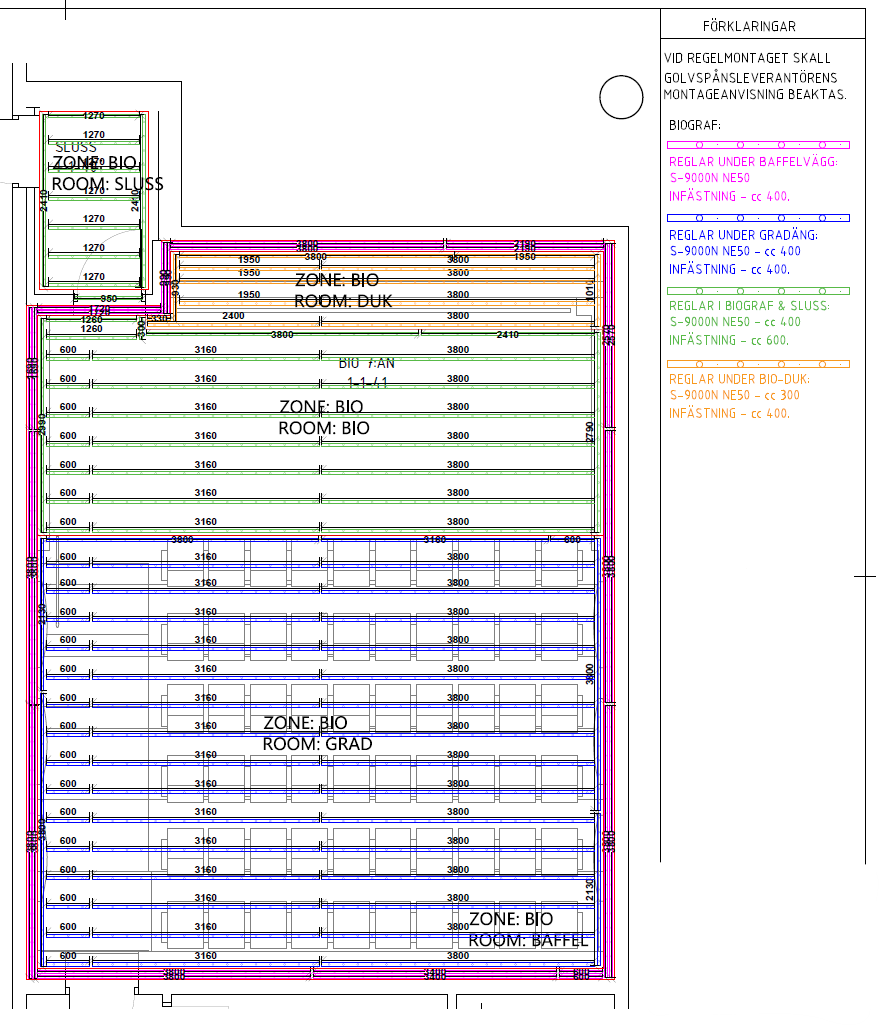The height and width of the screenshot is (1025, 879).
Task: Pick the magenta line sample in the legend
Action: click(x=758, y=145)
